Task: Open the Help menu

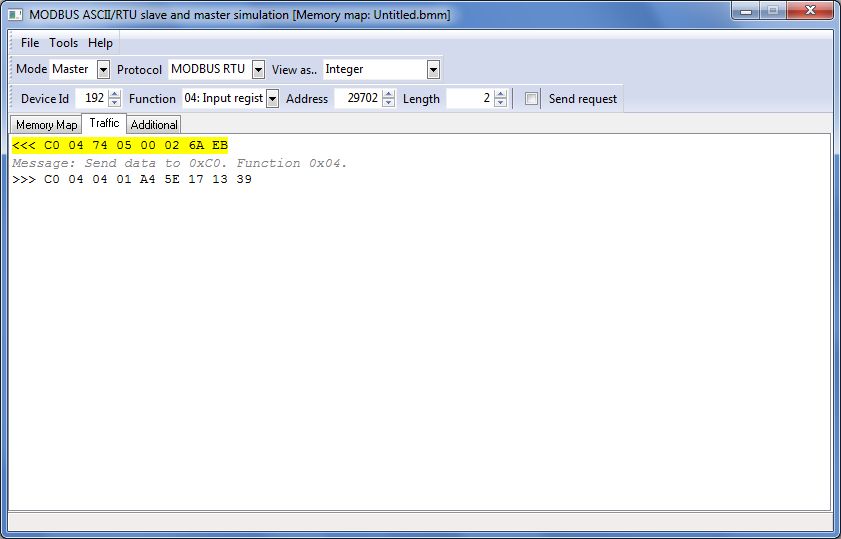Action: [100, 43]
